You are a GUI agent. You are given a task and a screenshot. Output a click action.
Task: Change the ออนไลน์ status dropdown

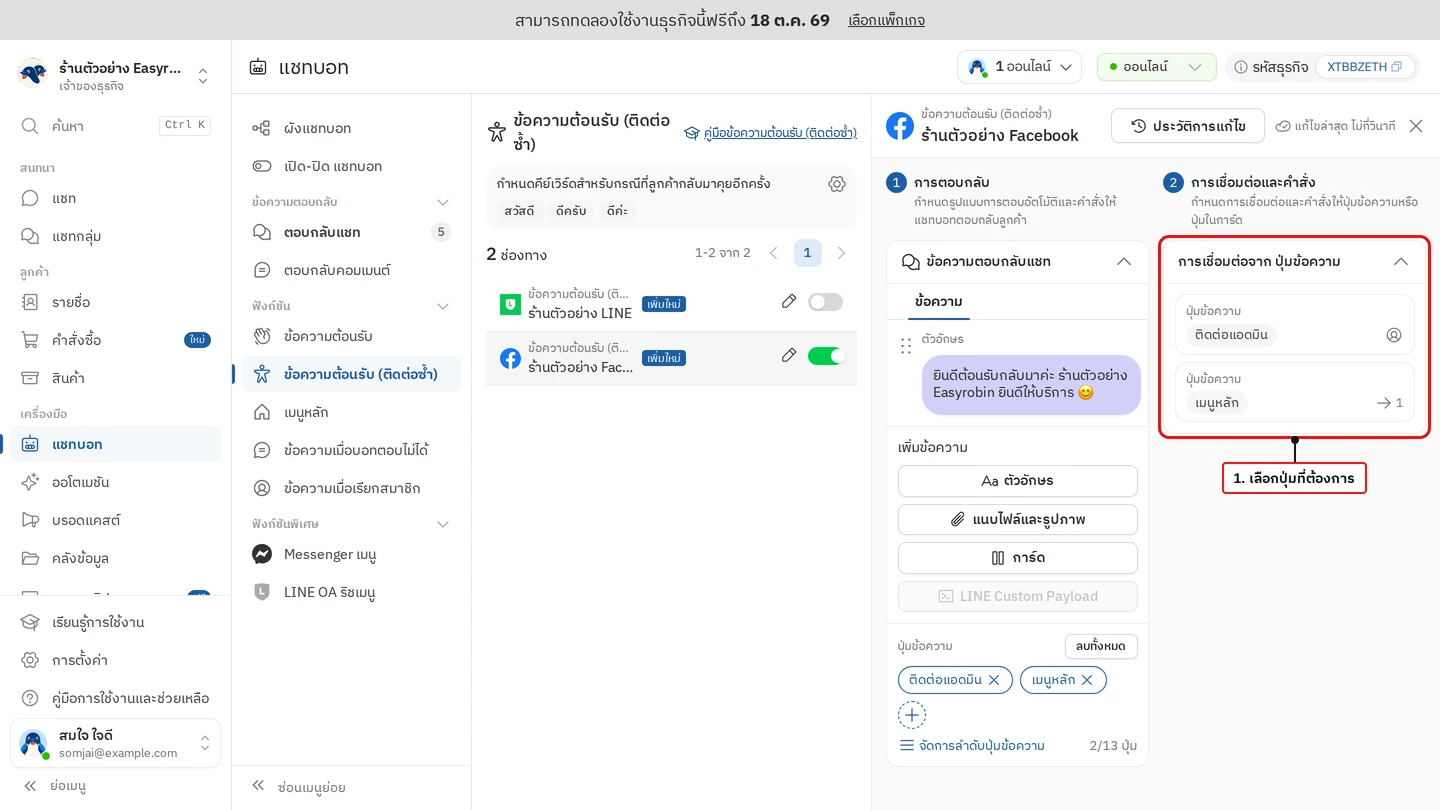pyautogui.click(x=1156, y=67)
